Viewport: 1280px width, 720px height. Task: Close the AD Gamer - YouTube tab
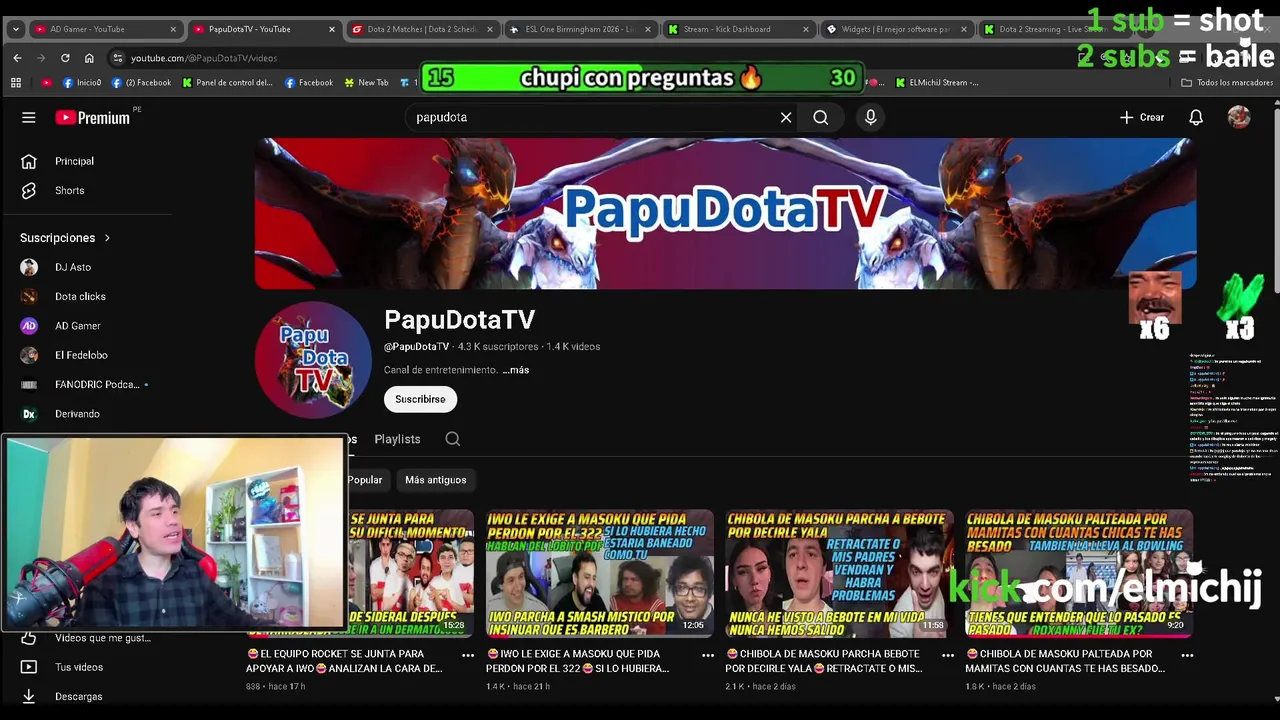(x=173, y=29)
